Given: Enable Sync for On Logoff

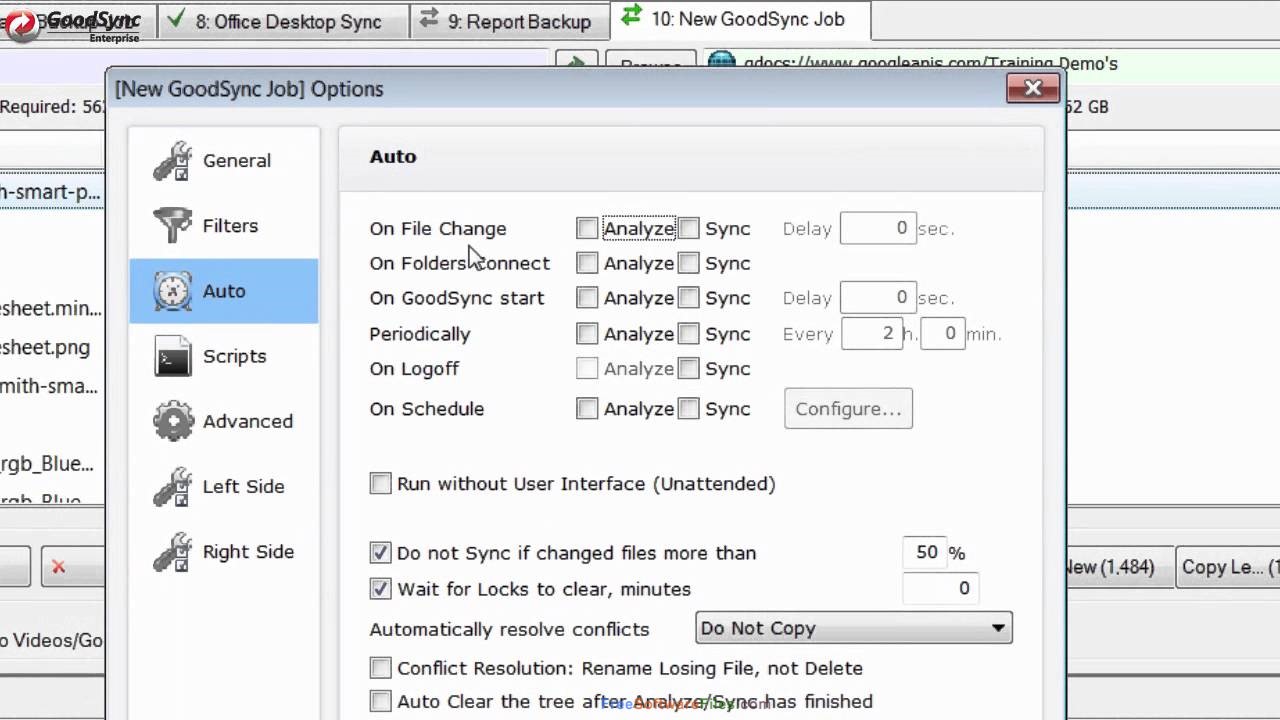Looking at the screenshot, I should [x=688, y=369].
